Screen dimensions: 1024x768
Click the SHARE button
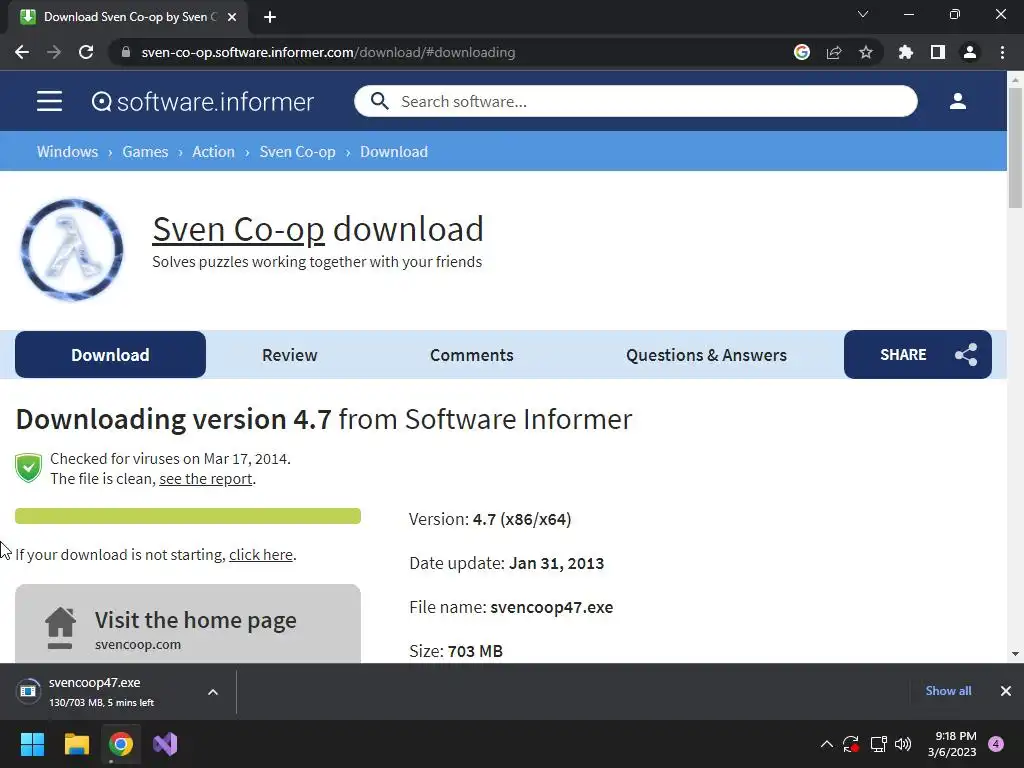point(918,355)
